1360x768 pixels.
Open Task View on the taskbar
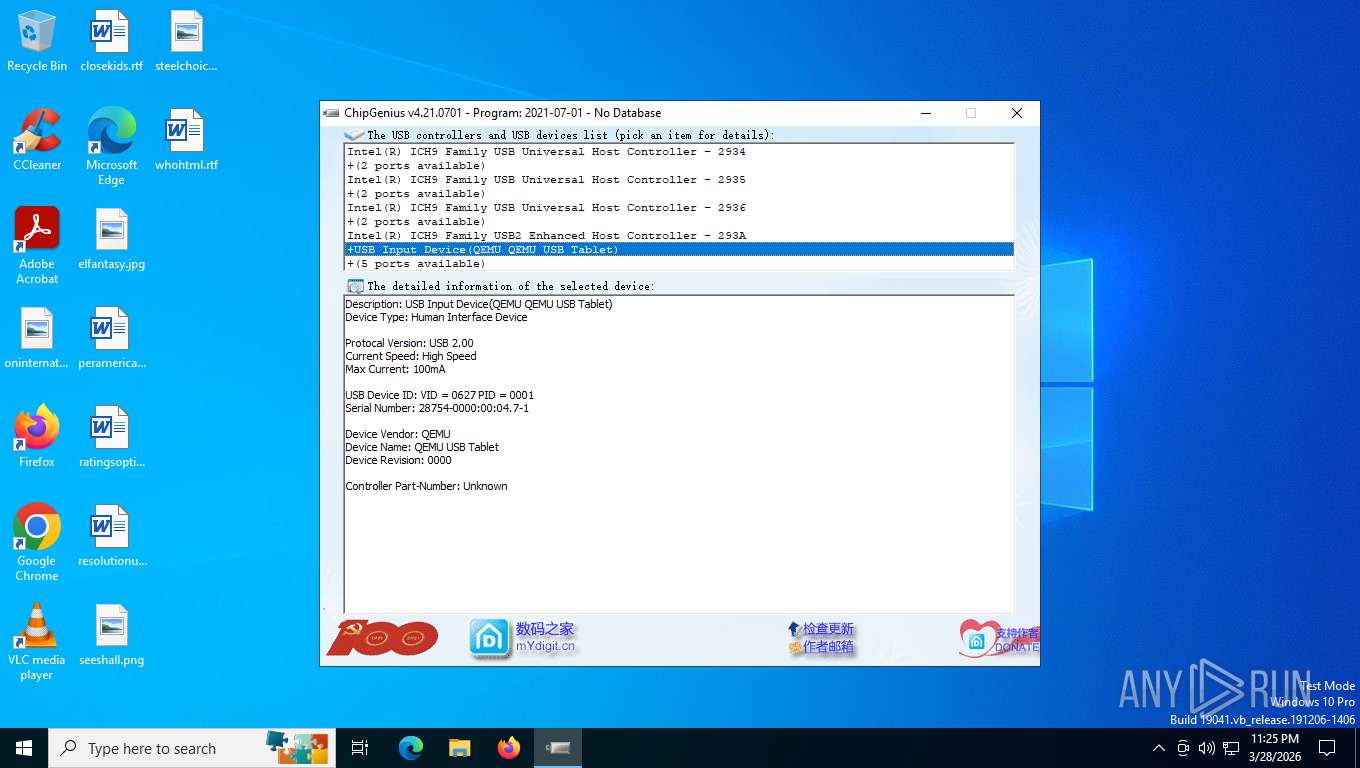point(360,748)
